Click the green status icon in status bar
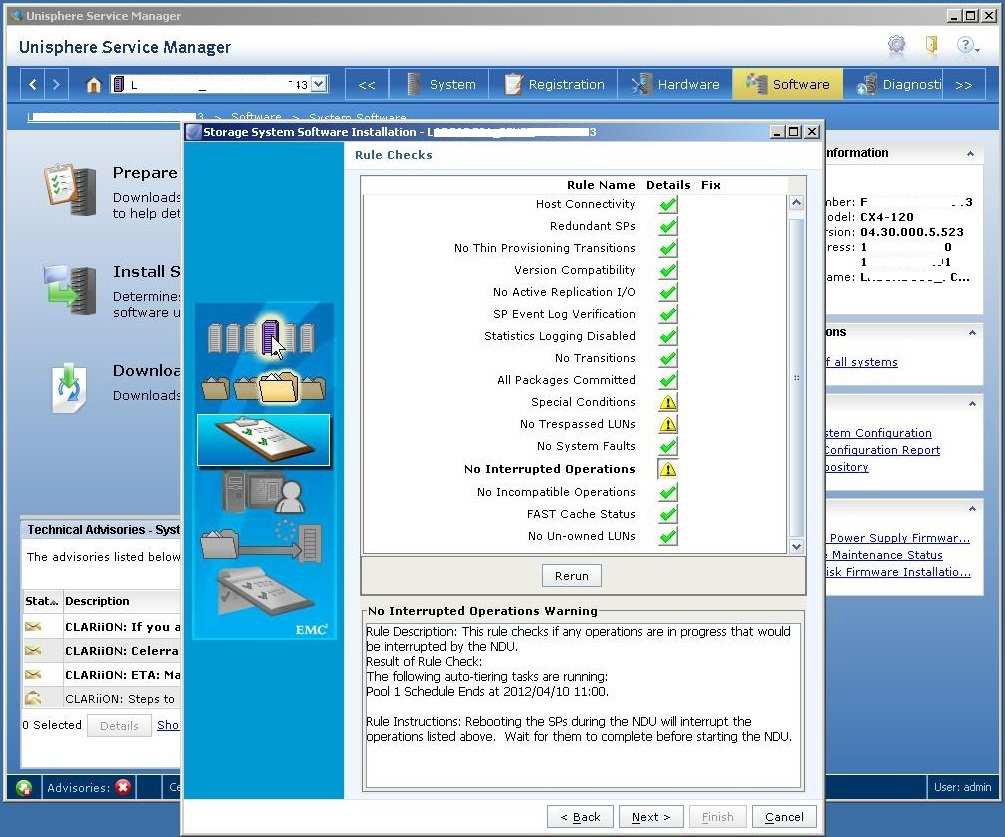This screenshot has width=1005, height=837. tap(24, 788)
